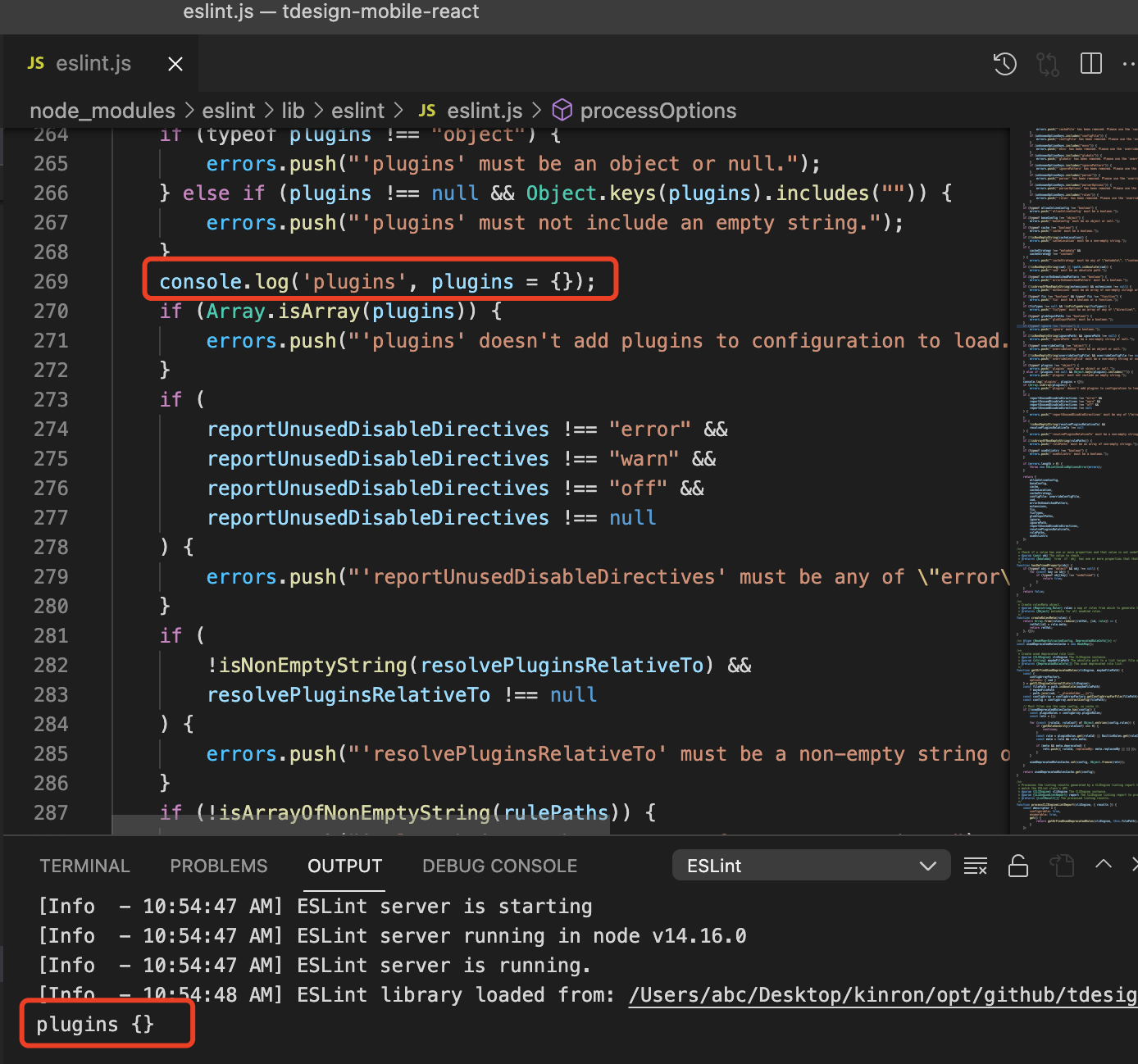Open the PROBLEMS tab

pos(218,865)
